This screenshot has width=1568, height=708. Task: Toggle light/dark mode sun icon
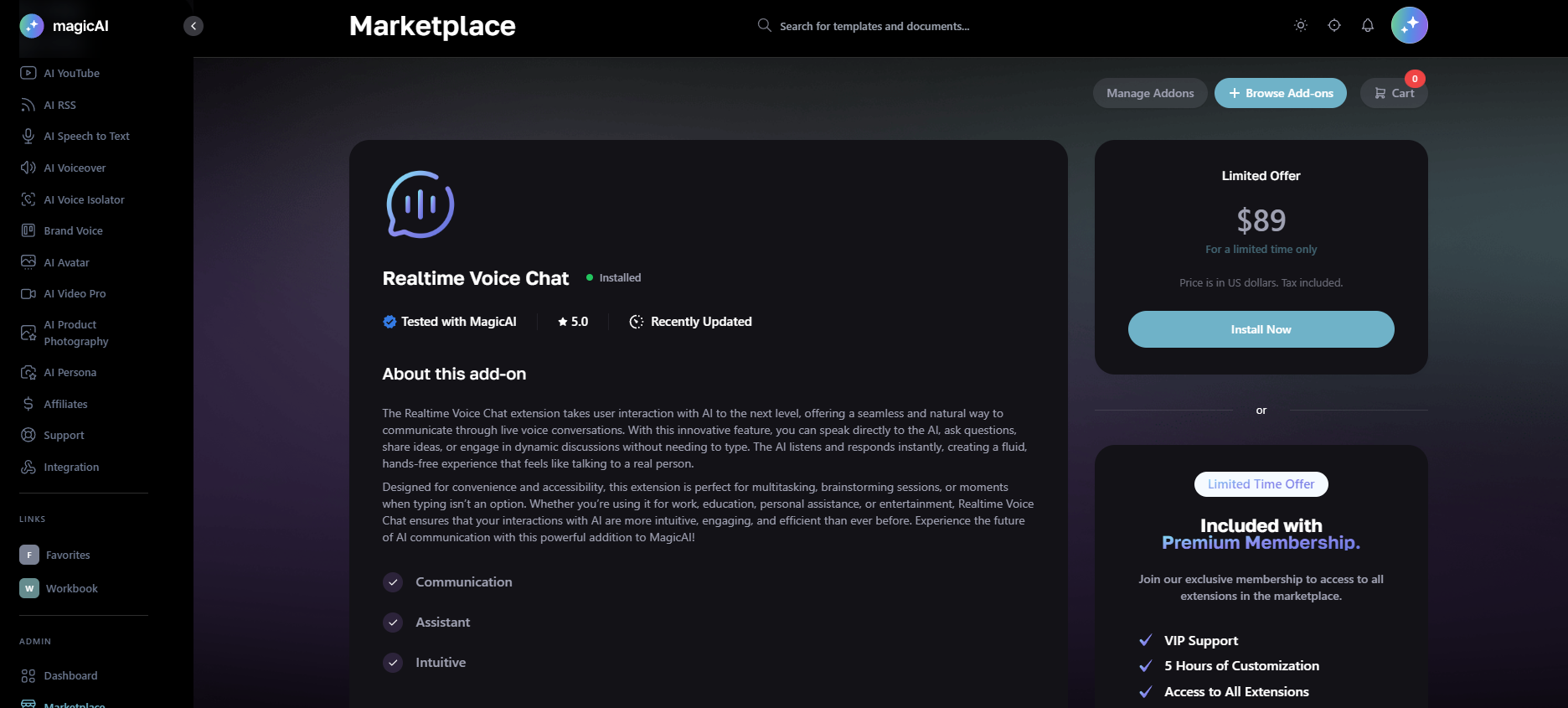point(1301,26)
